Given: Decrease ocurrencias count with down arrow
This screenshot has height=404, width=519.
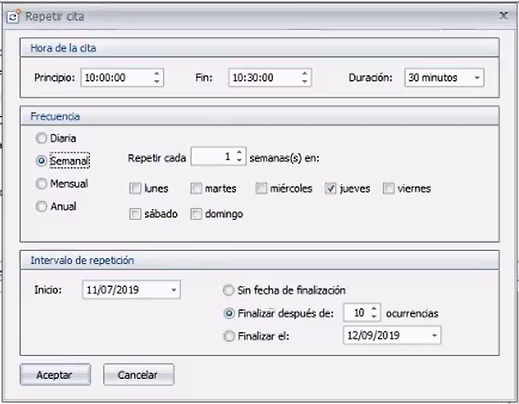Looking at the screenshot, I should tap(374, 316).
